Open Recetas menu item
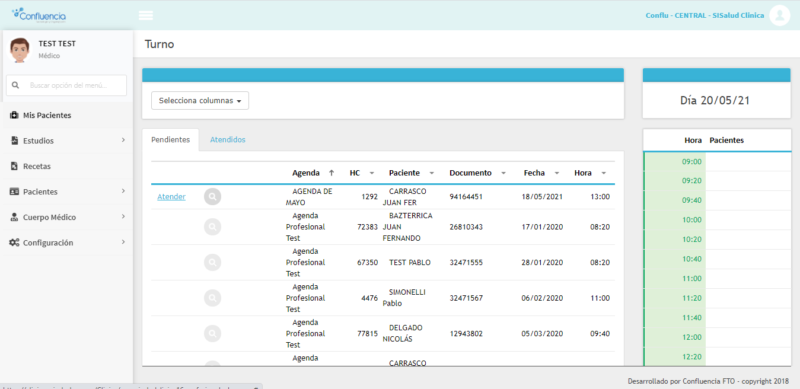The image size is (800, 389). tap(66, 166)
